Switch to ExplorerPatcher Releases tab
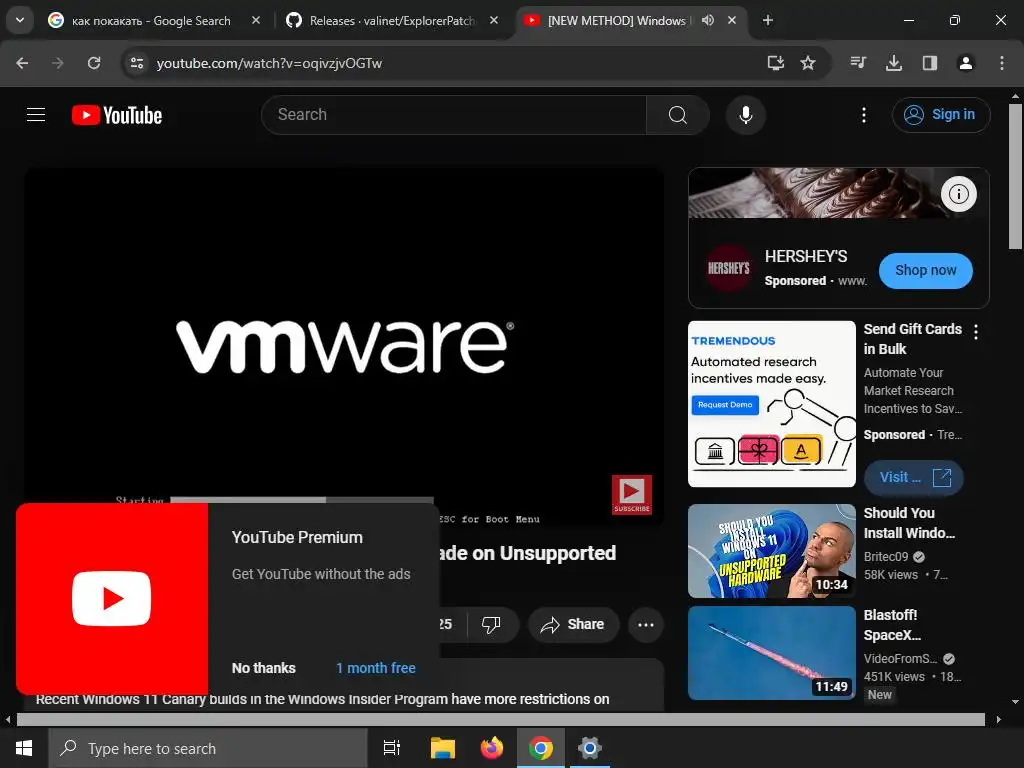The image size is (1024, 768). [x=392, y=20]
